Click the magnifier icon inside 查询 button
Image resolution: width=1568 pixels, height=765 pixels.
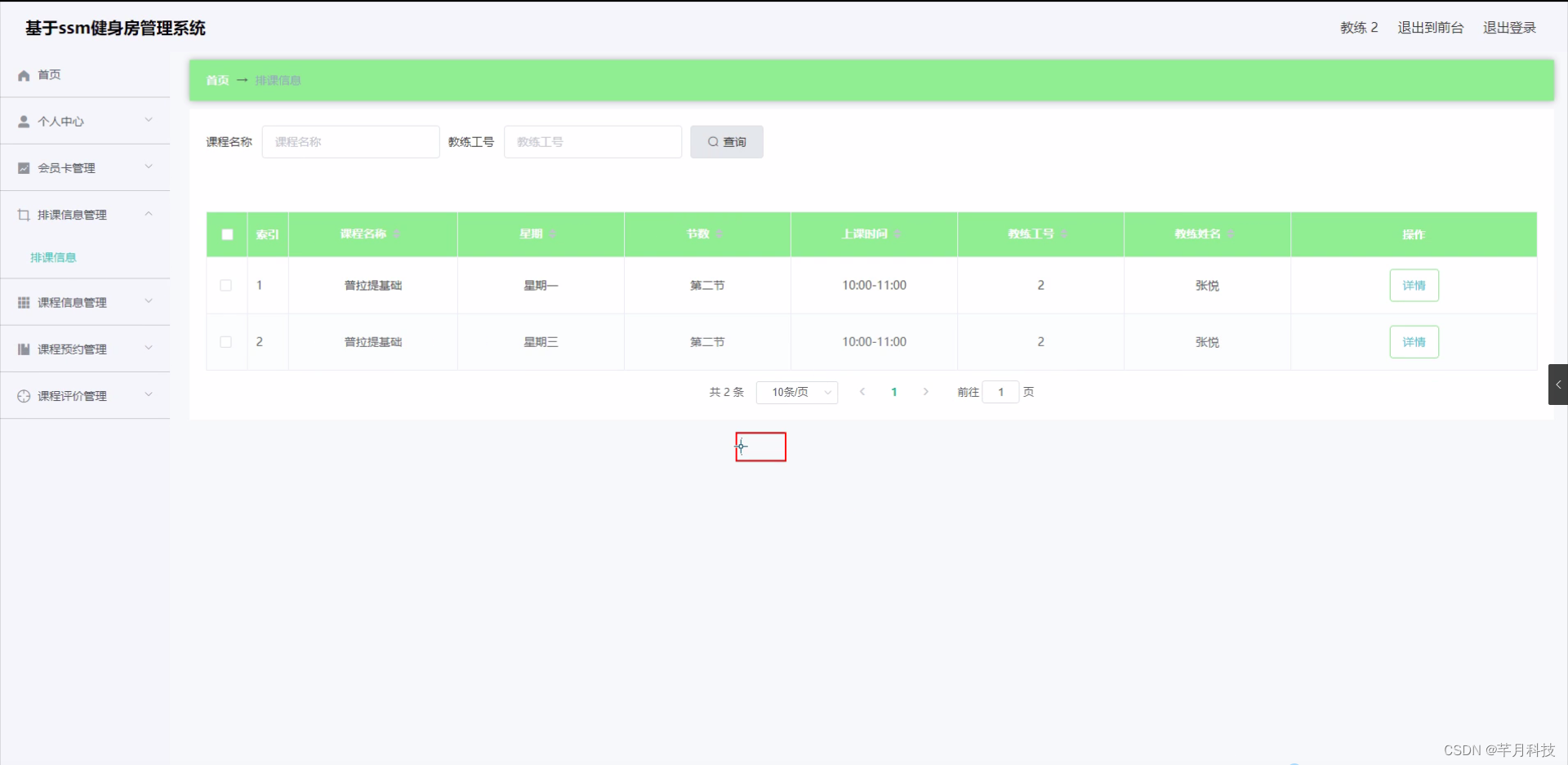[x=713, y=141]
